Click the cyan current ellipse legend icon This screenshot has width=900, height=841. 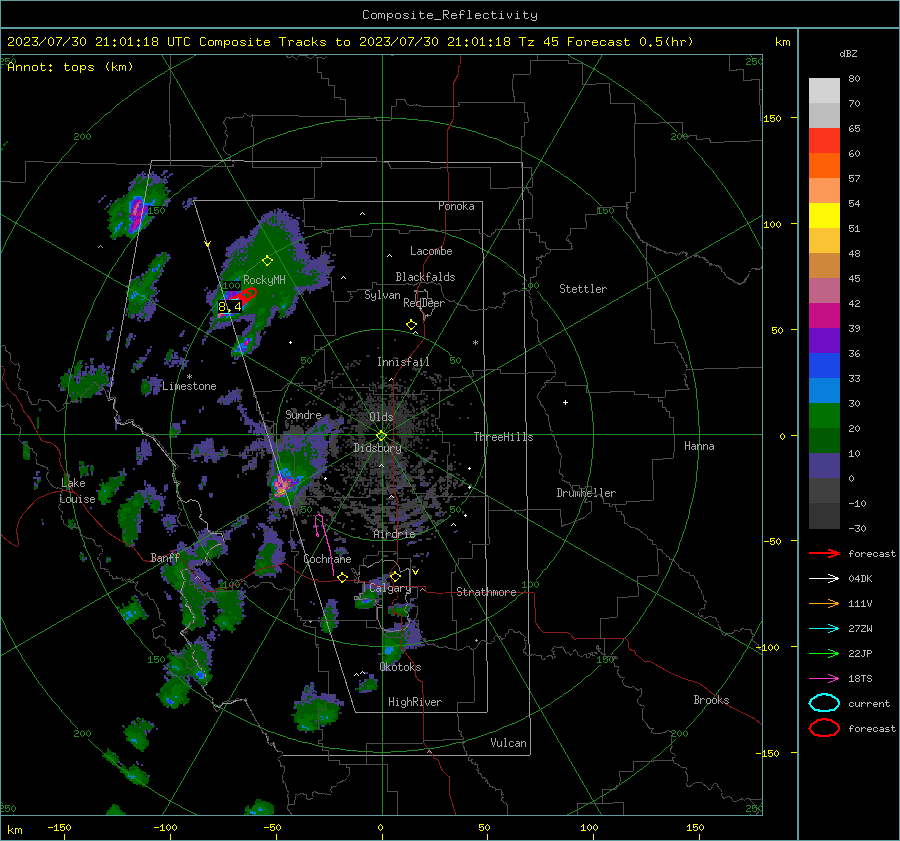click(824, 703)
